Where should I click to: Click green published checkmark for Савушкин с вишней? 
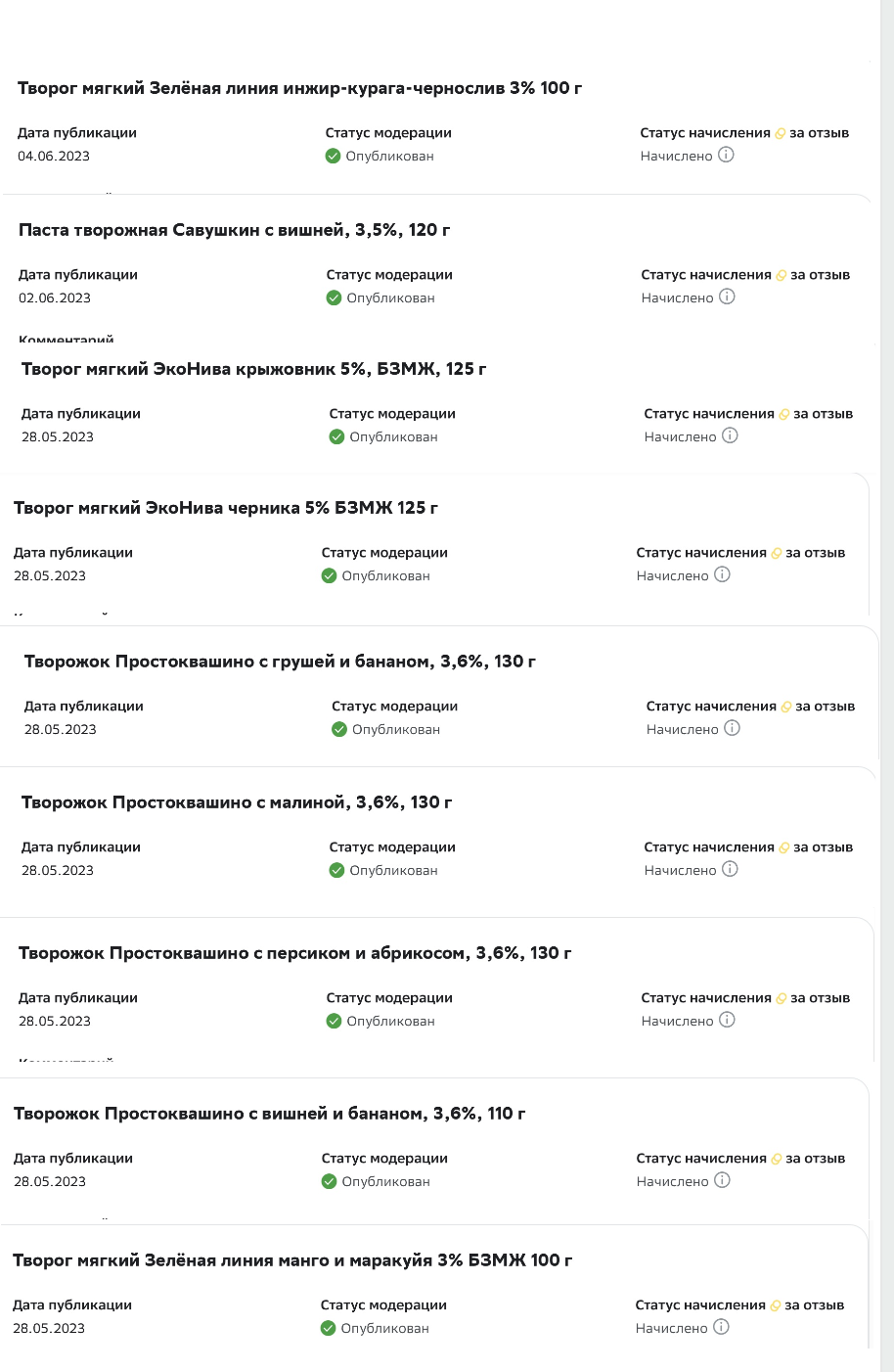tap(335, 297)
